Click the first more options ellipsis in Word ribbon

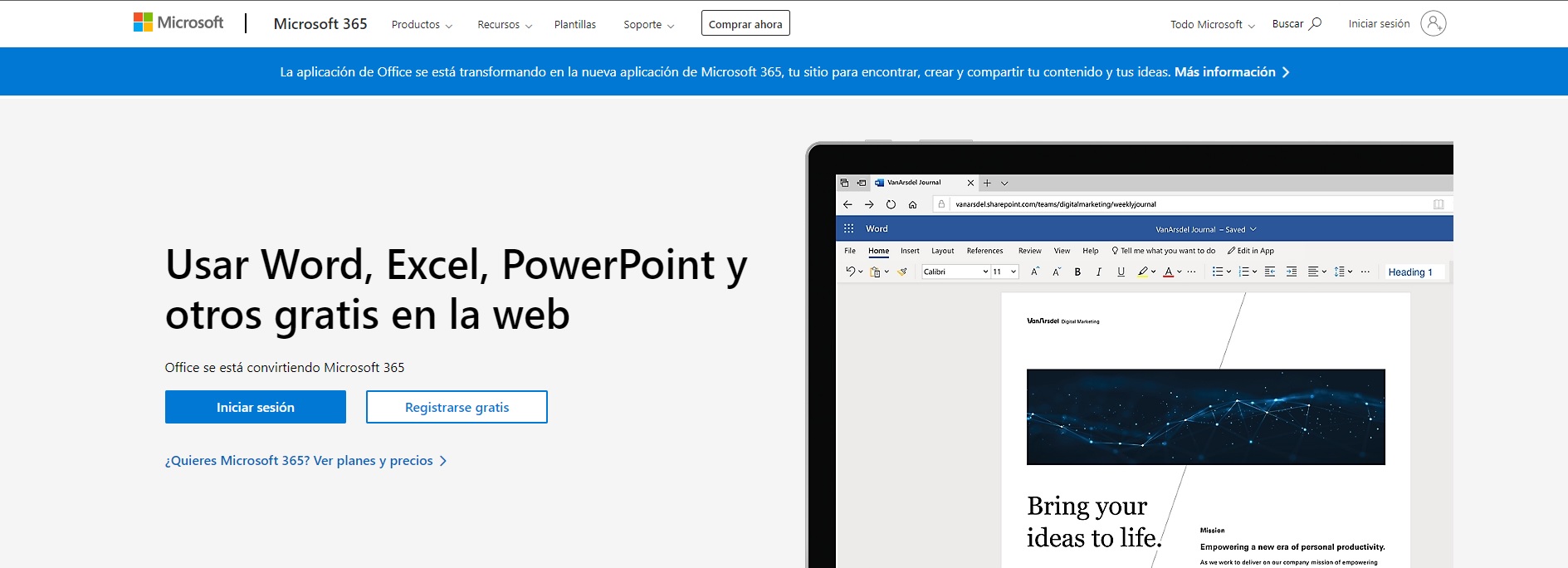point(1192,272)
